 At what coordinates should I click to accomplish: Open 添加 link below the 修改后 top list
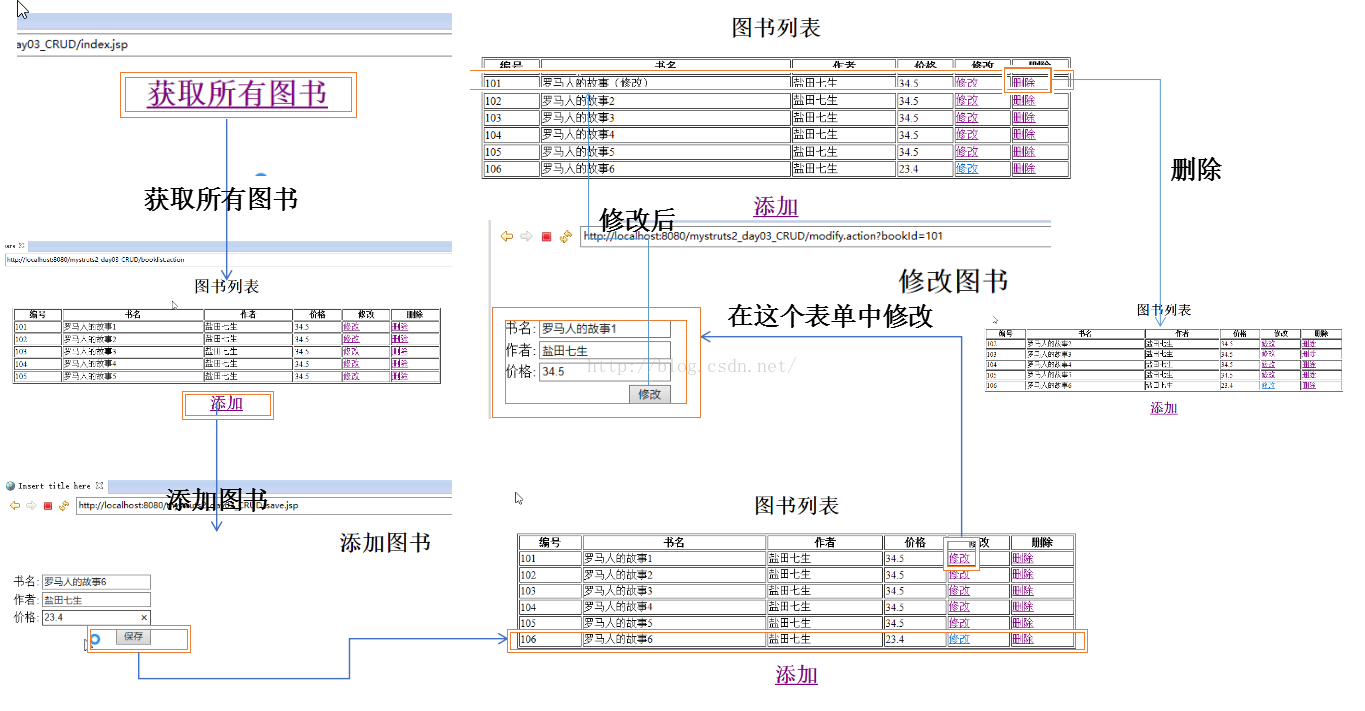(x=776, y=207)
